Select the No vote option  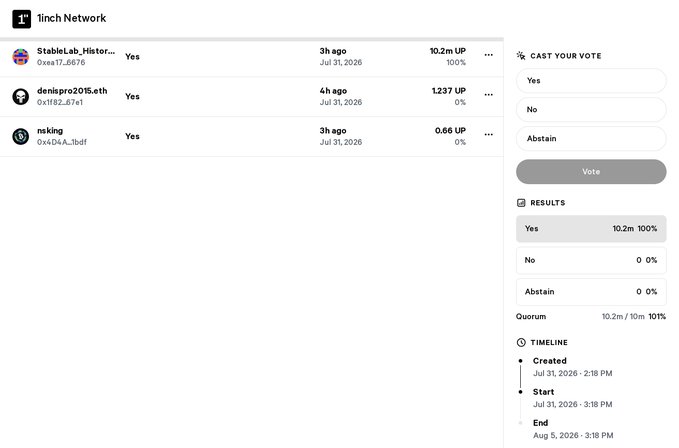[591, 110]
